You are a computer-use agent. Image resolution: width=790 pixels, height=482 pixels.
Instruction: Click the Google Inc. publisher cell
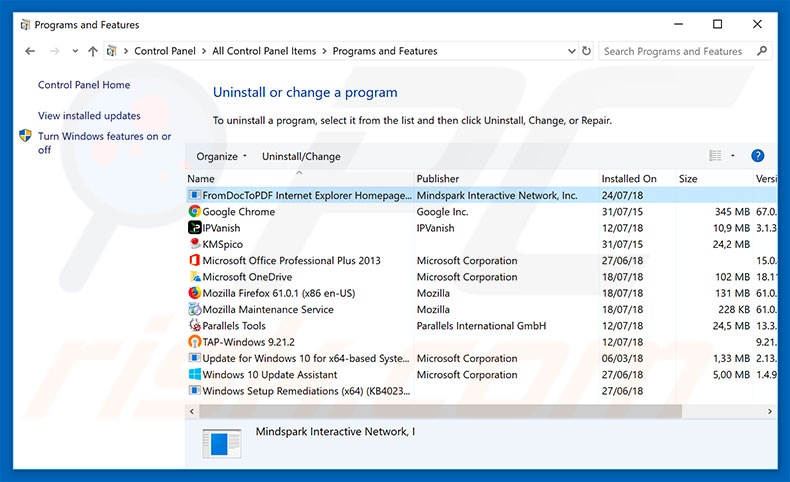coord(442,212)
